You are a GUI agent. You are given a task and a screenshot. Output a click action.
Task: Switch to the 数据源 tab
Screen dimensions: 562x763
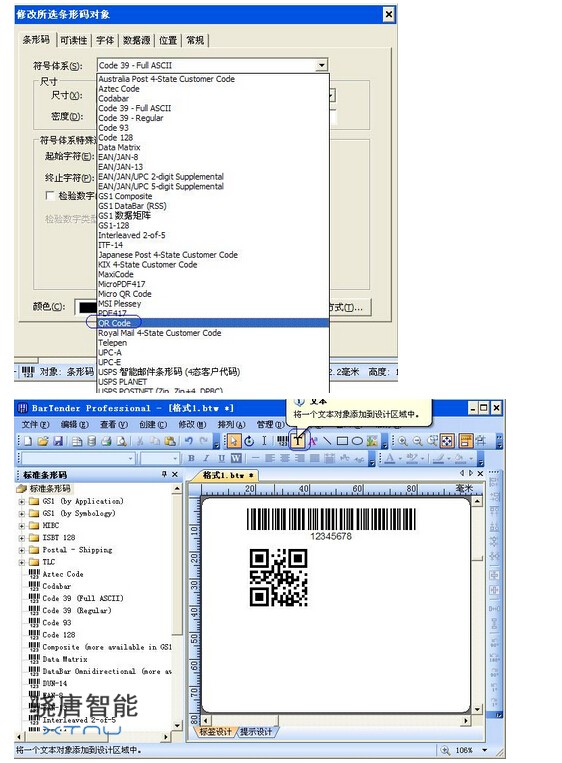(x=136, y=40)
